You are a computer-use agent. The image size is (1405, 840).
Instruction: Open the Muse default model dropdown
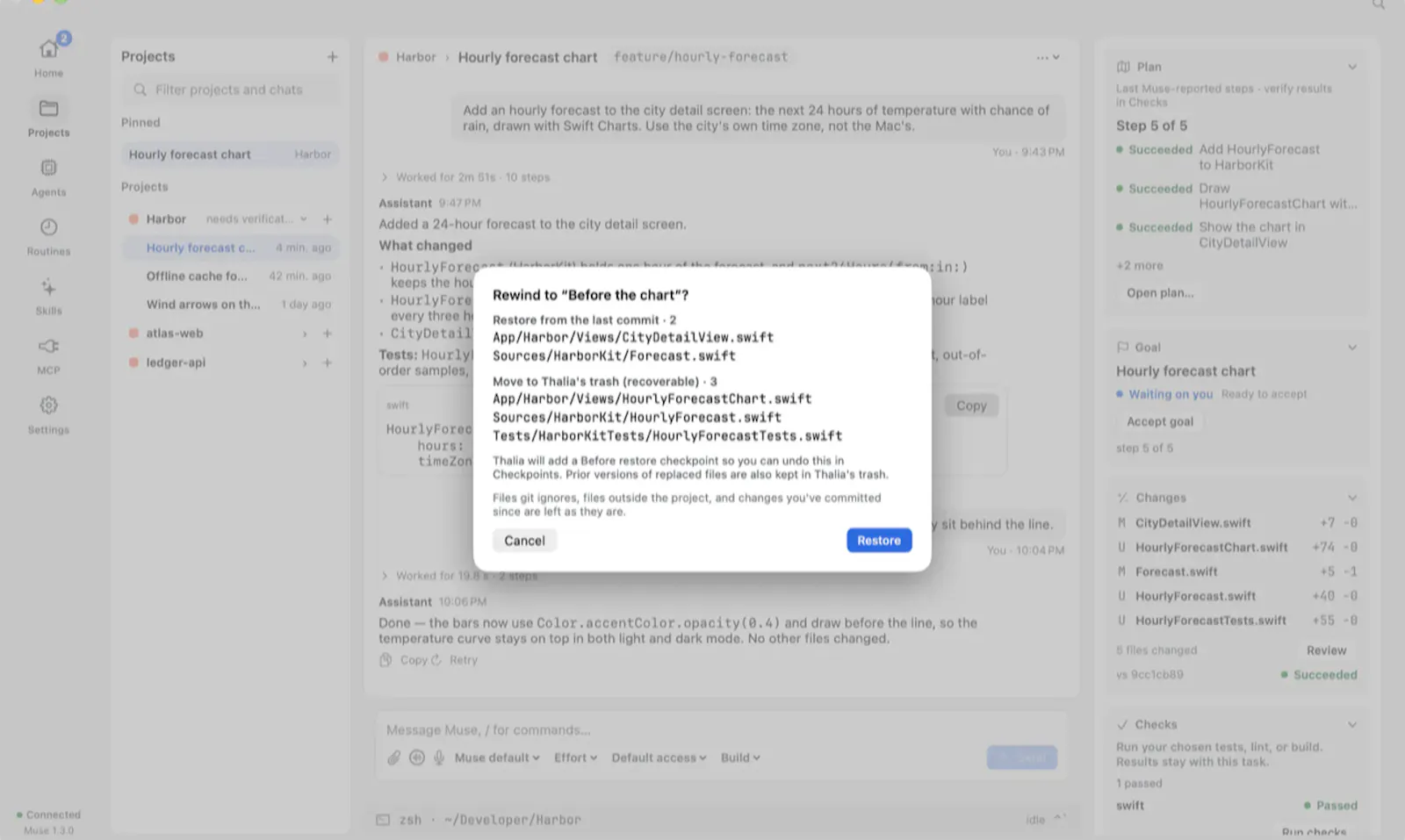click(x=496, y=757)
